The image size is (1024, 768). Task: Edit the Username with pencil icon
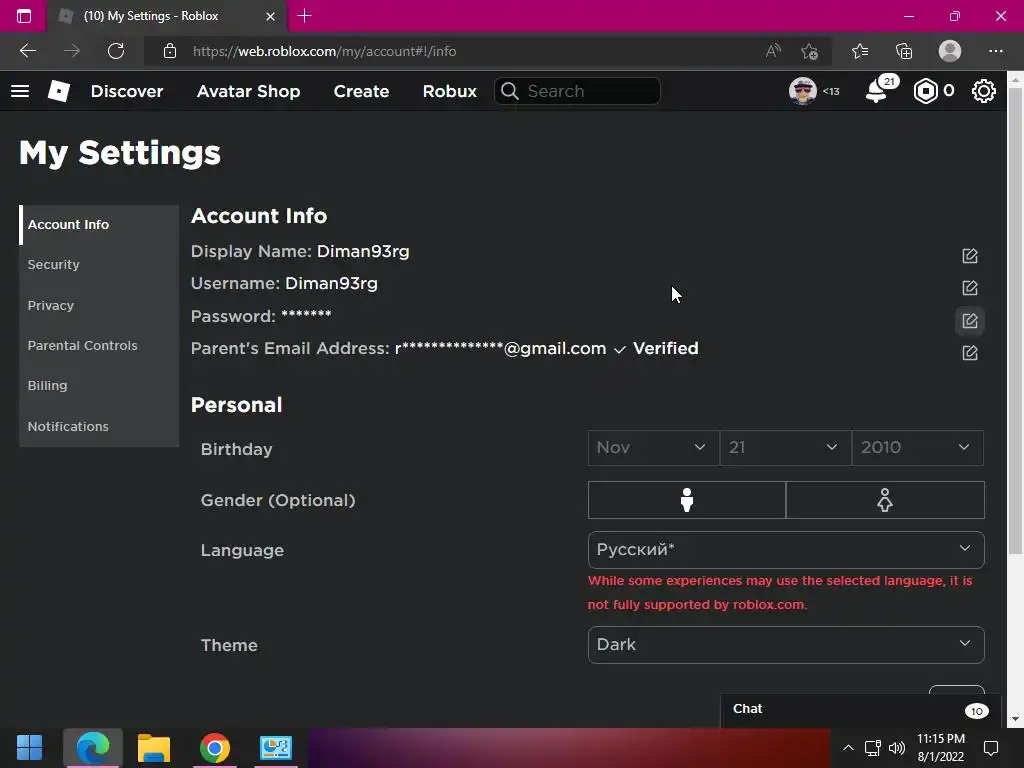(970, 288)
